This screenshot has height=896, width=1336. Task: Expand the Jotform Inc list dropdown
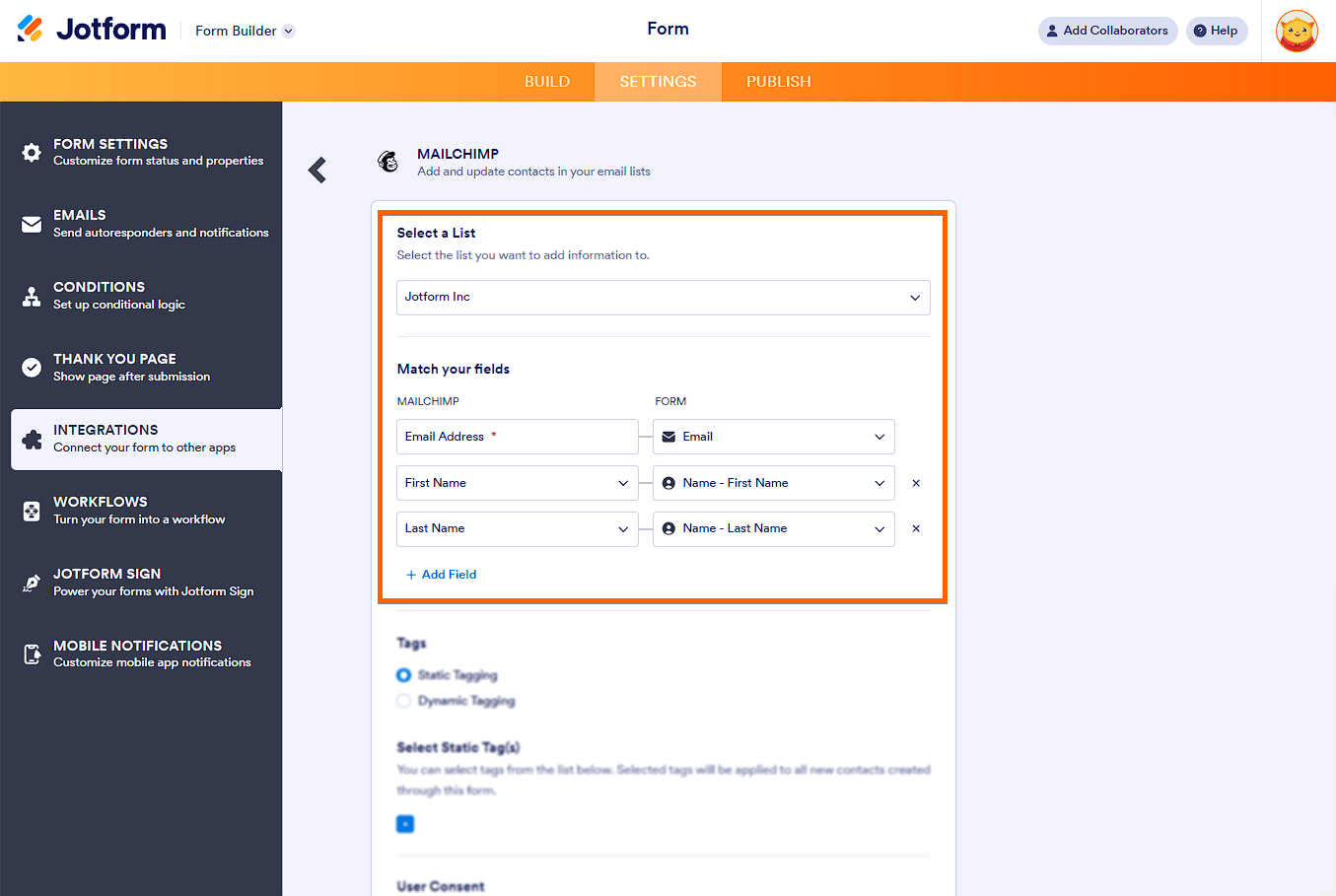point(663,298)
